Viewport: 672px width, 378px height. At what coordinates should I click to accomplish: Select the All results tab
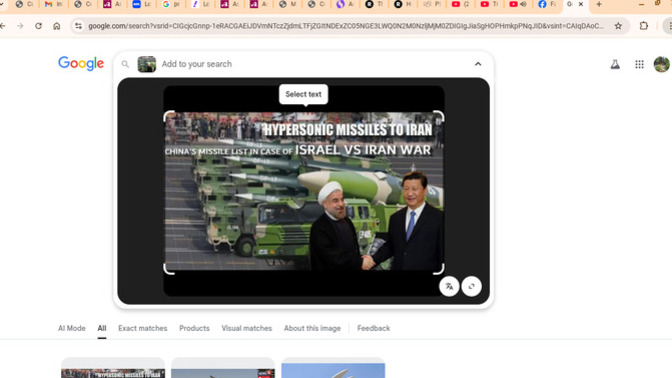click(x=102, y=328)
